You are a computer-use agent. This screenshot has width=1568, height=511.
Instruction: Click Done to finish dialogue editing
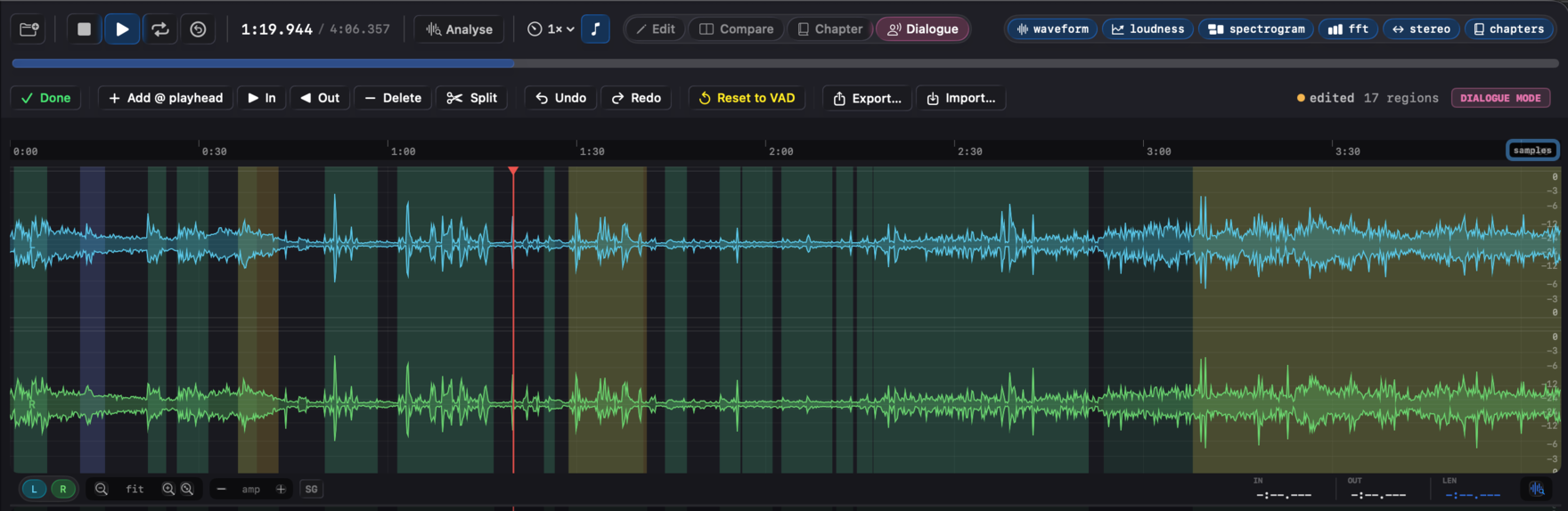pyautogui.click(x=46, y=98)
